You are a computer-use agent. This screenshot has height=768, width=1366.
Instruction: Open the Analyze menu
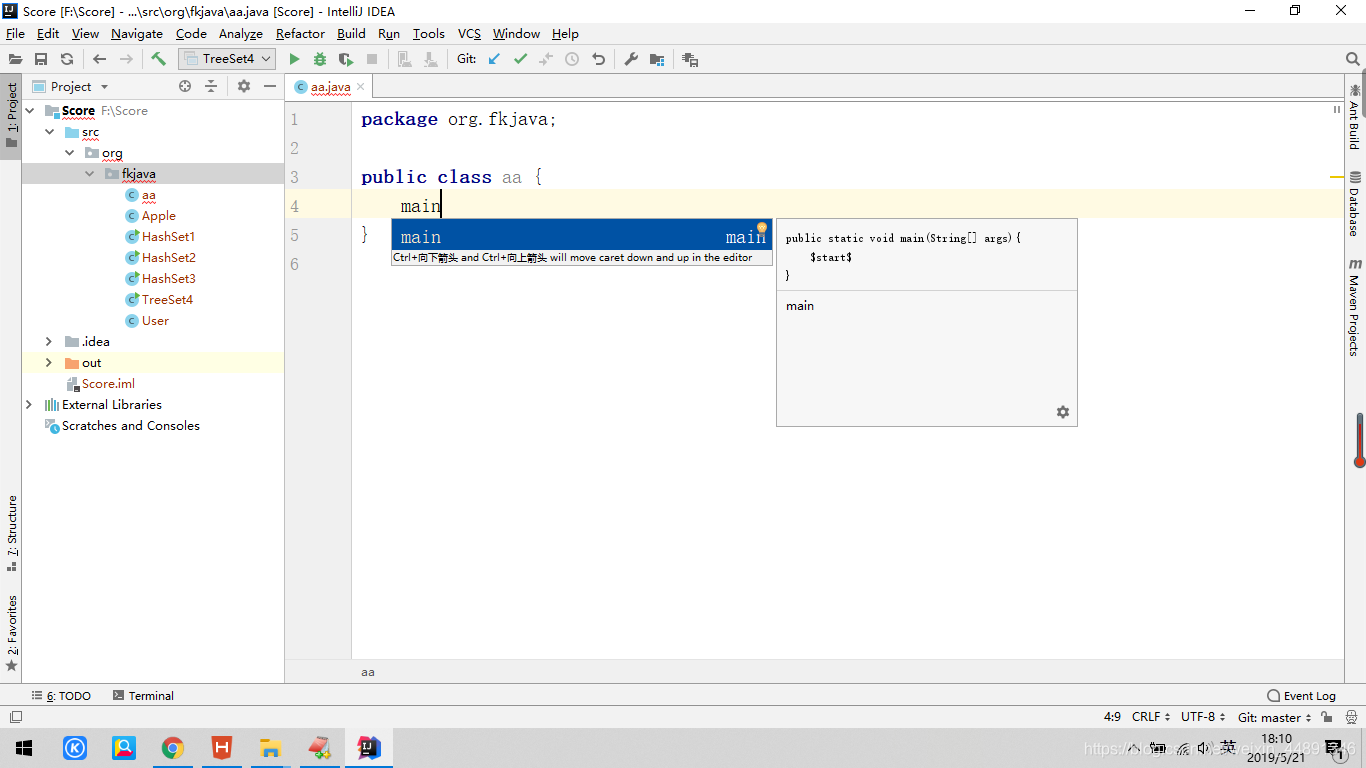(240, 33)
